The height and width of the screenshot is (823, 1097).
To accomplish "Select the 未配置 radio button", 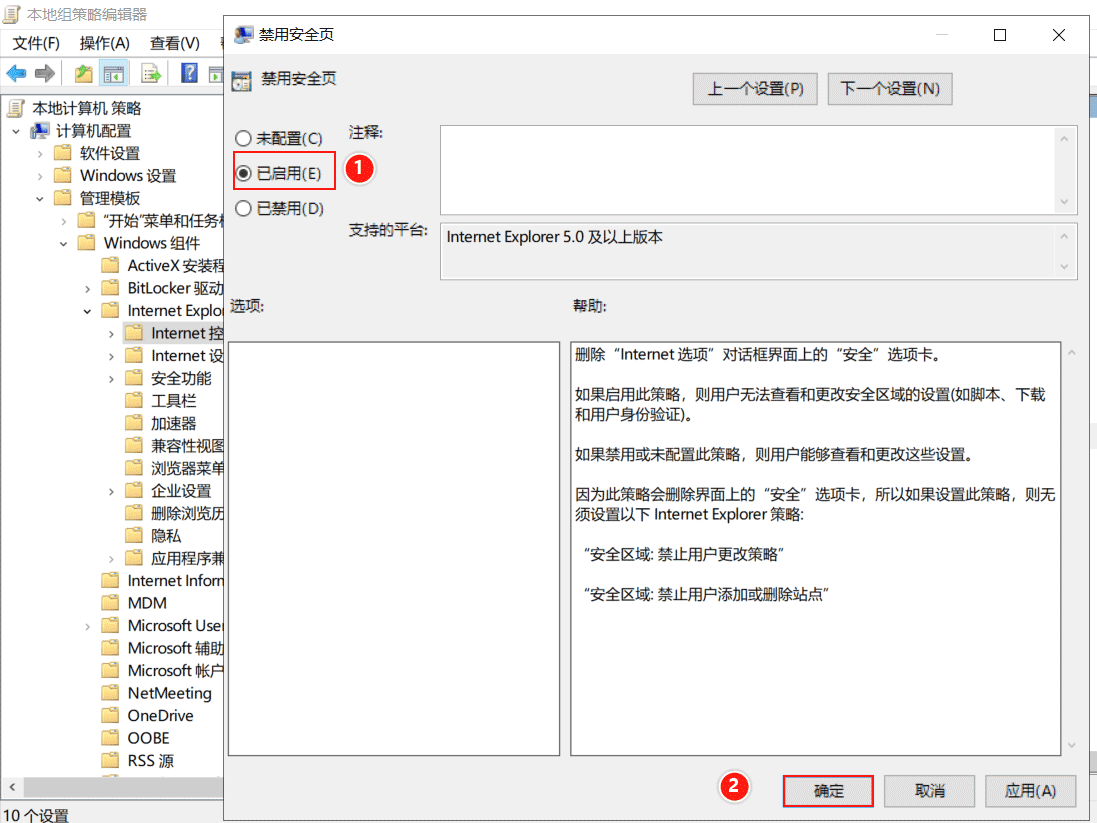I will [x=243, y=138].
